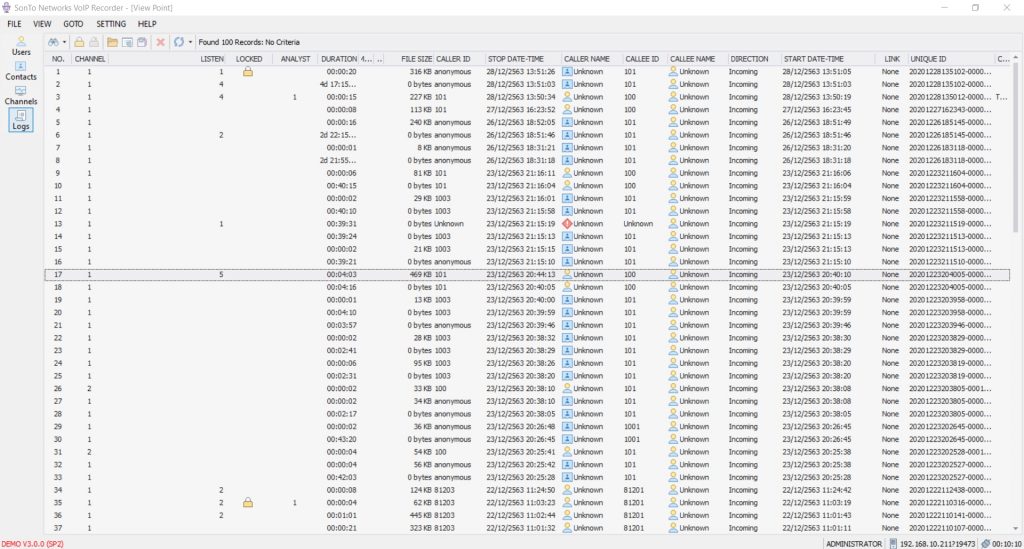Viewport: 1024px width, 549px height.
Task: Click the open folder toolbar icon
Action: [x=113, y=42]
